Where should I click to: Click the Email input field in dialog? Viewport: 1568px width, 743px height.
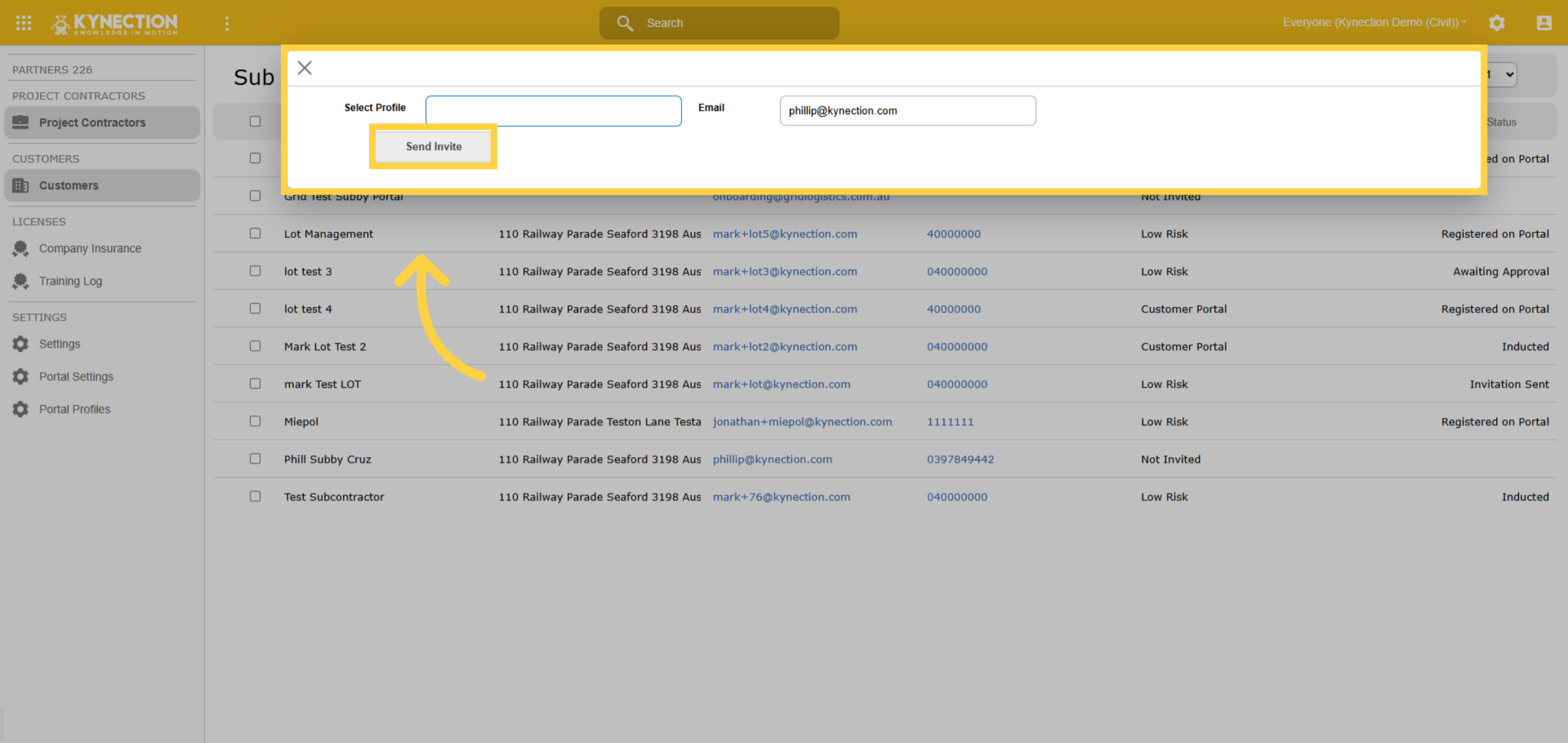click(x=907, y=111)
